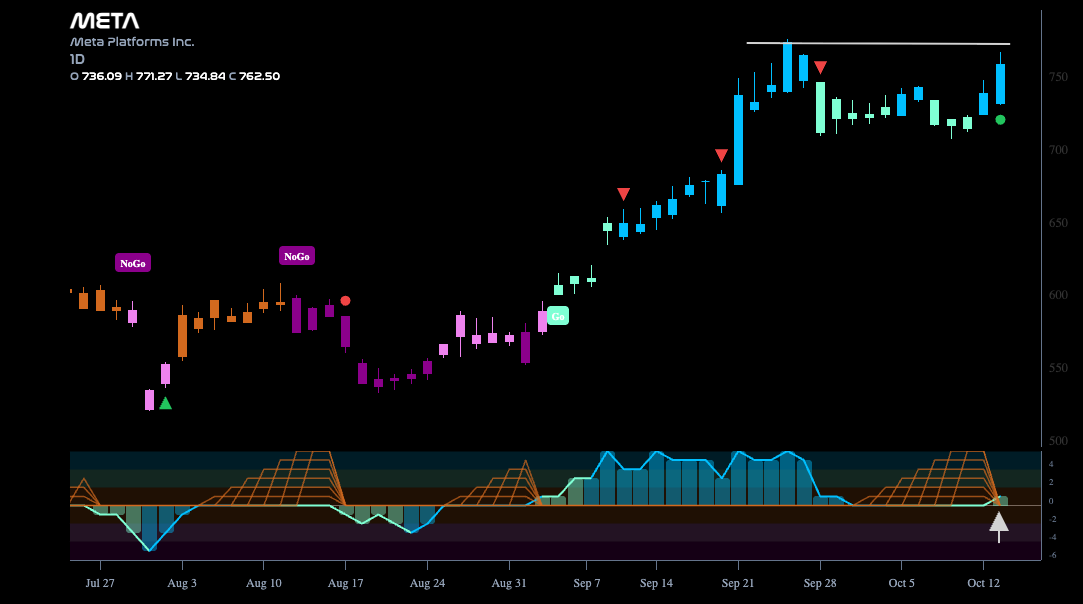Click the open value 736.09
Screen dimensions: 1083x604
102,76
